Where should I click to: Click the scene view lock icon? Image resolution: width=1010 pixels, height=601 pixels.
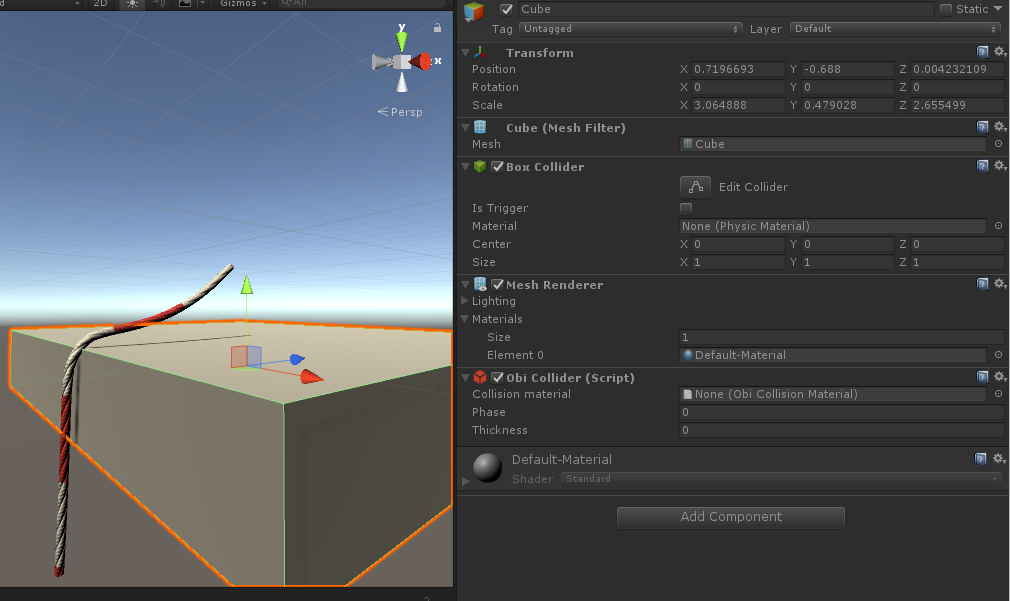[437, 28]
